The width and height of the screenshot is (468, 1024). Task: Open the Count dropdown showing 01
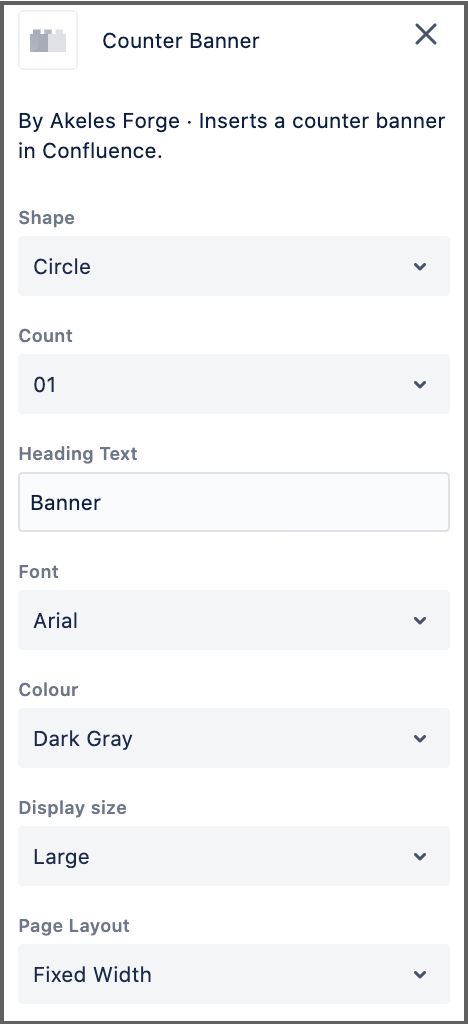234,384
